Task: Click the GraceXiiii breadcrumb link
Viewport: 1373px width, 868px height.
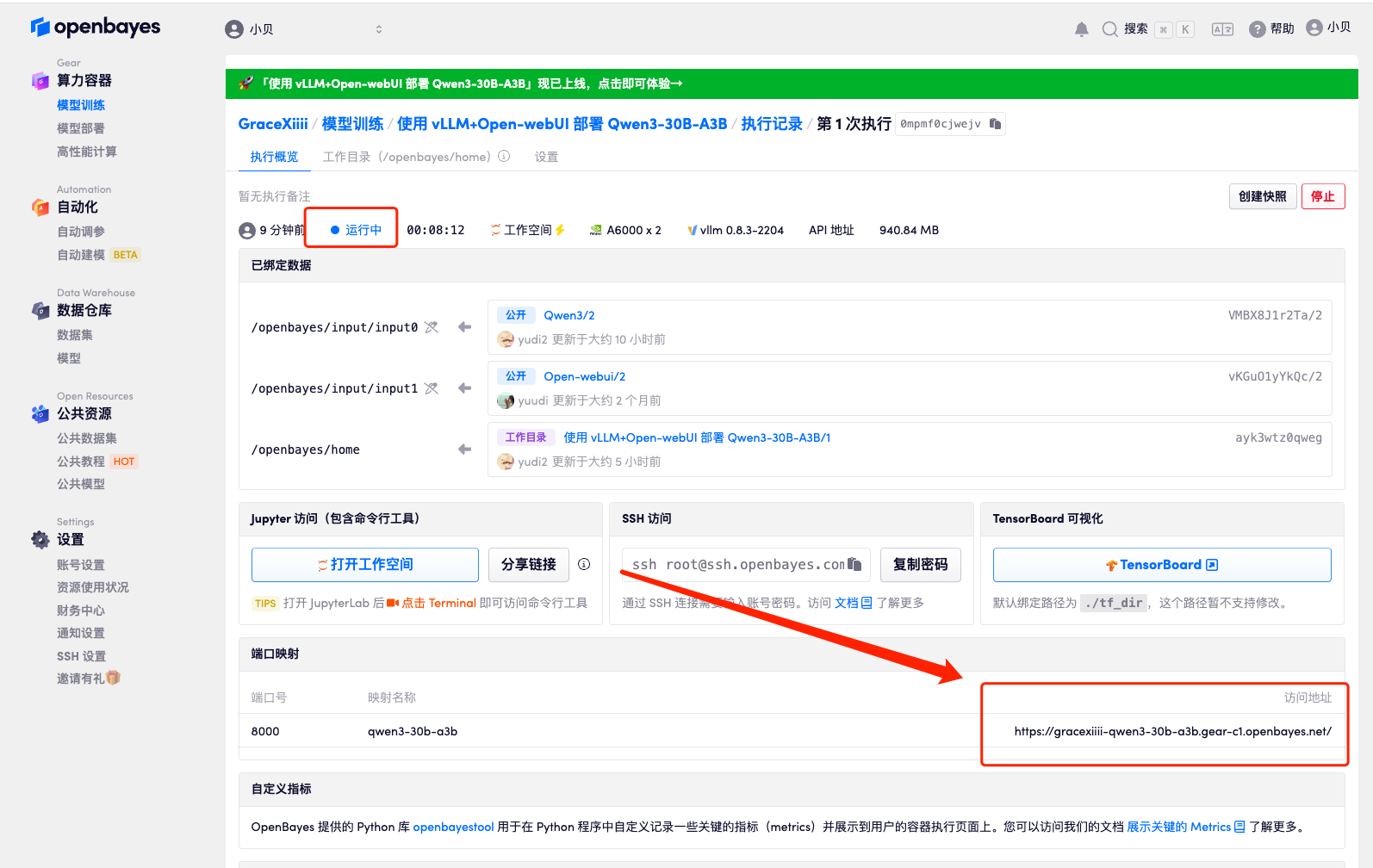Action: 273,124
